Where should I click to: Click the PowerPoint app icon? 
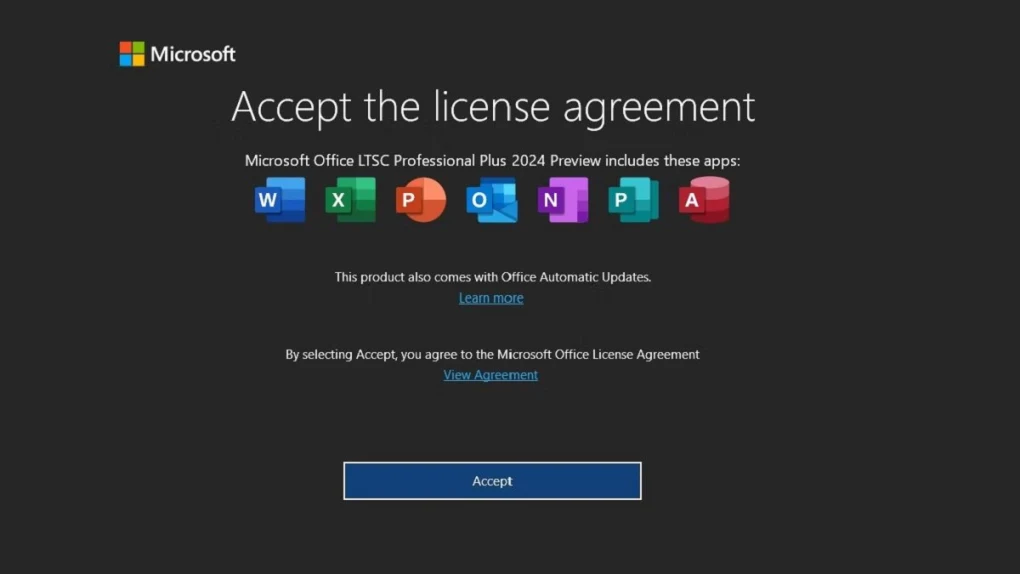pos(421,200)
